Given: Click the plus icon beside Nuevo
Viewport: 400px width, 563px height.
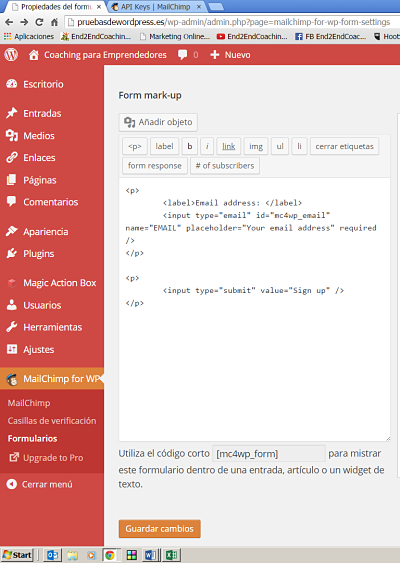Looking at the screenshot, I should 214,55.
